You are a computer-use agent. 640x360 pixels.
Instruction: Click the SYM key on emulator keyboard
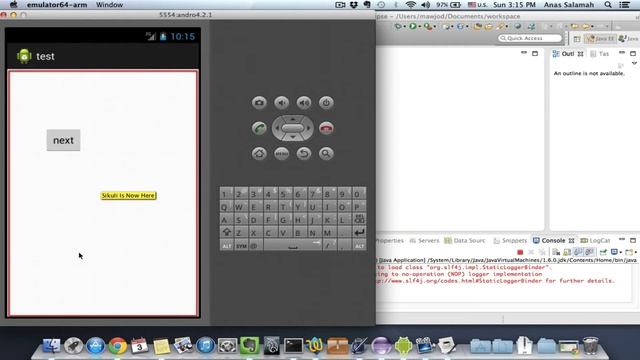click(x=241, y=245)
